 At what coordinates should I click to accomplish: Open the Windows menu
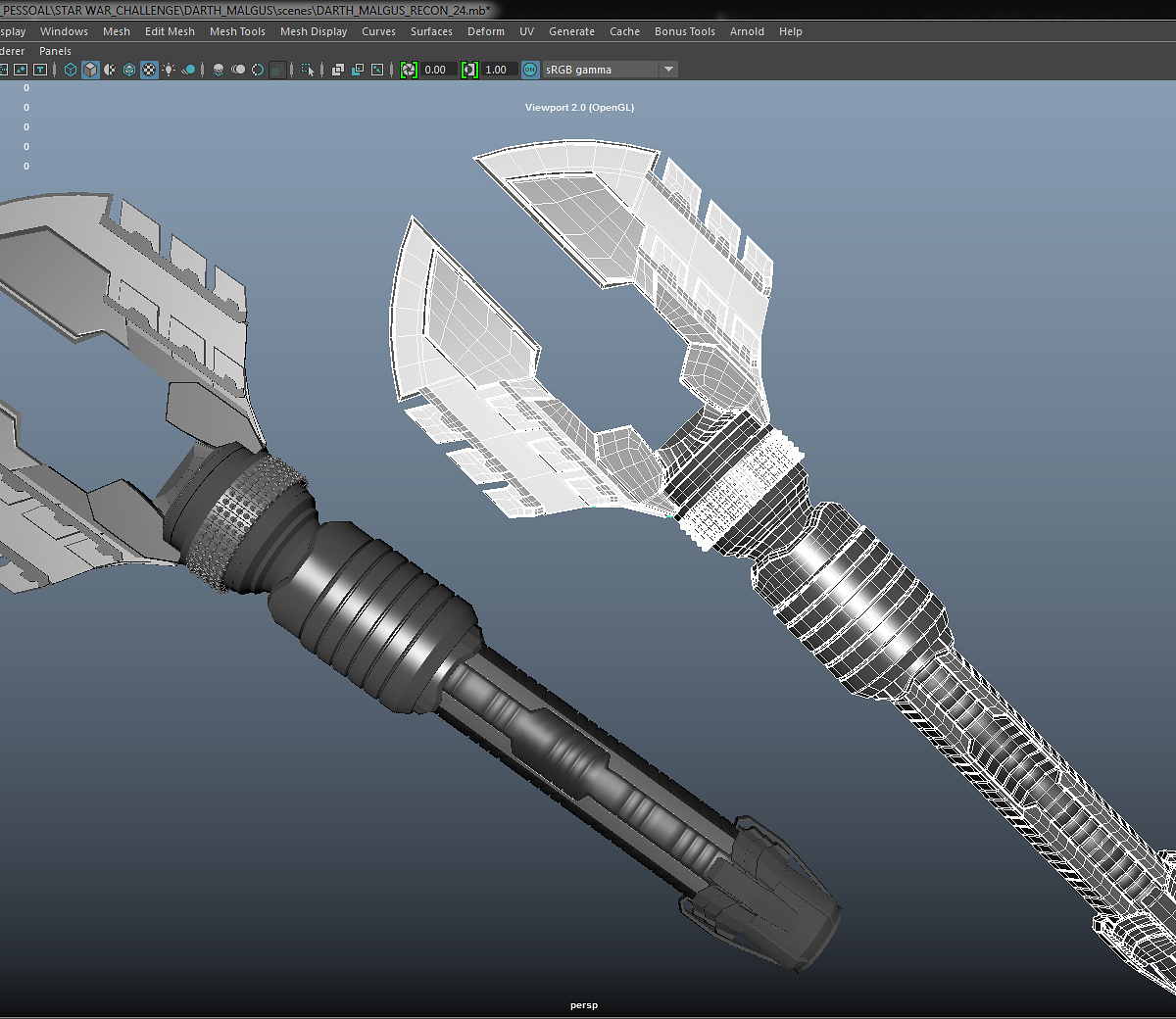click(64, 31)
